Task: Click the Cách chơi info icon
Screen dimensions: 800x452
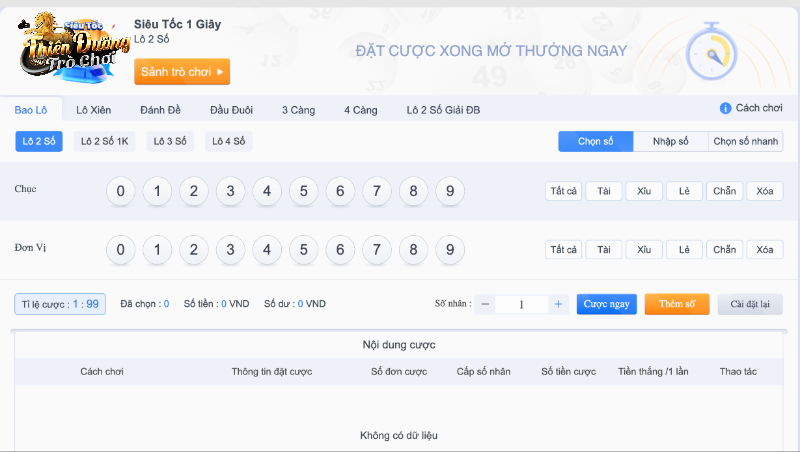Action: pos(725,108)
